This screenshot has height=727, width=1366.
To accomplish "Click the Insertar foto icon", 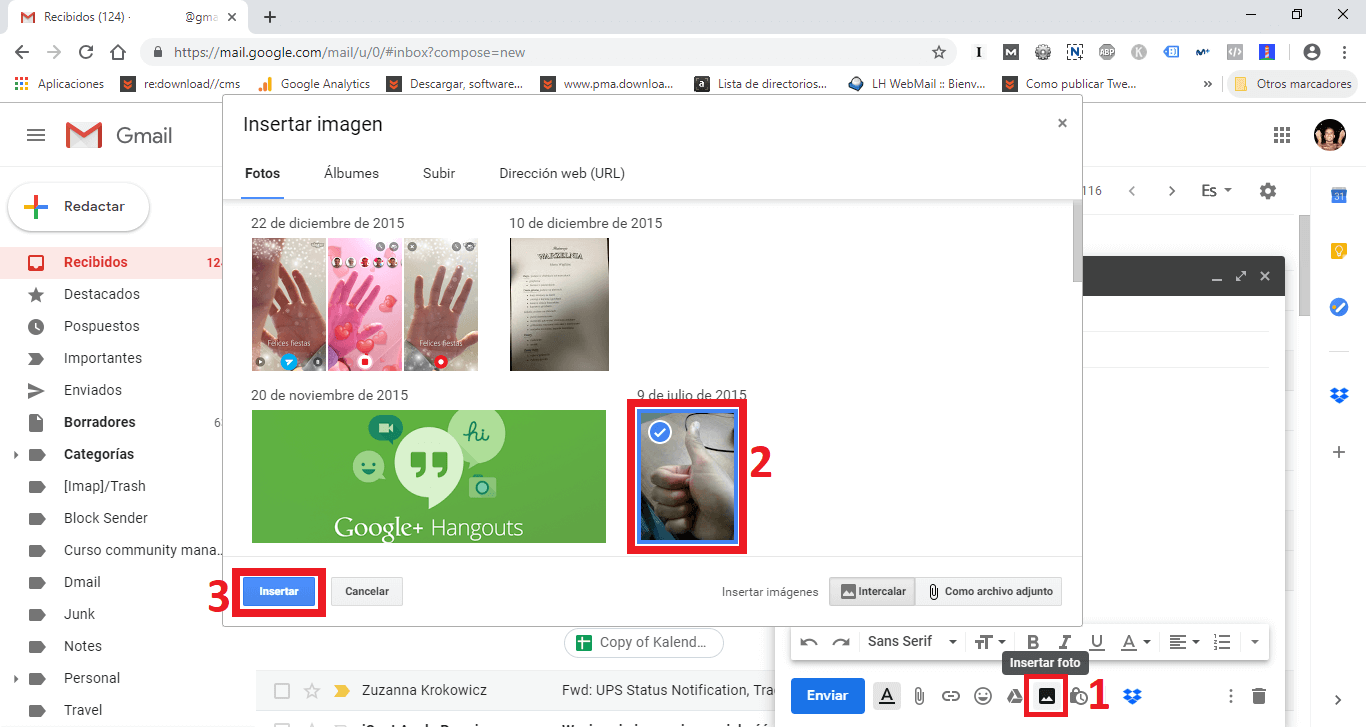I will pyautogui.click(x=1047, y=696).
